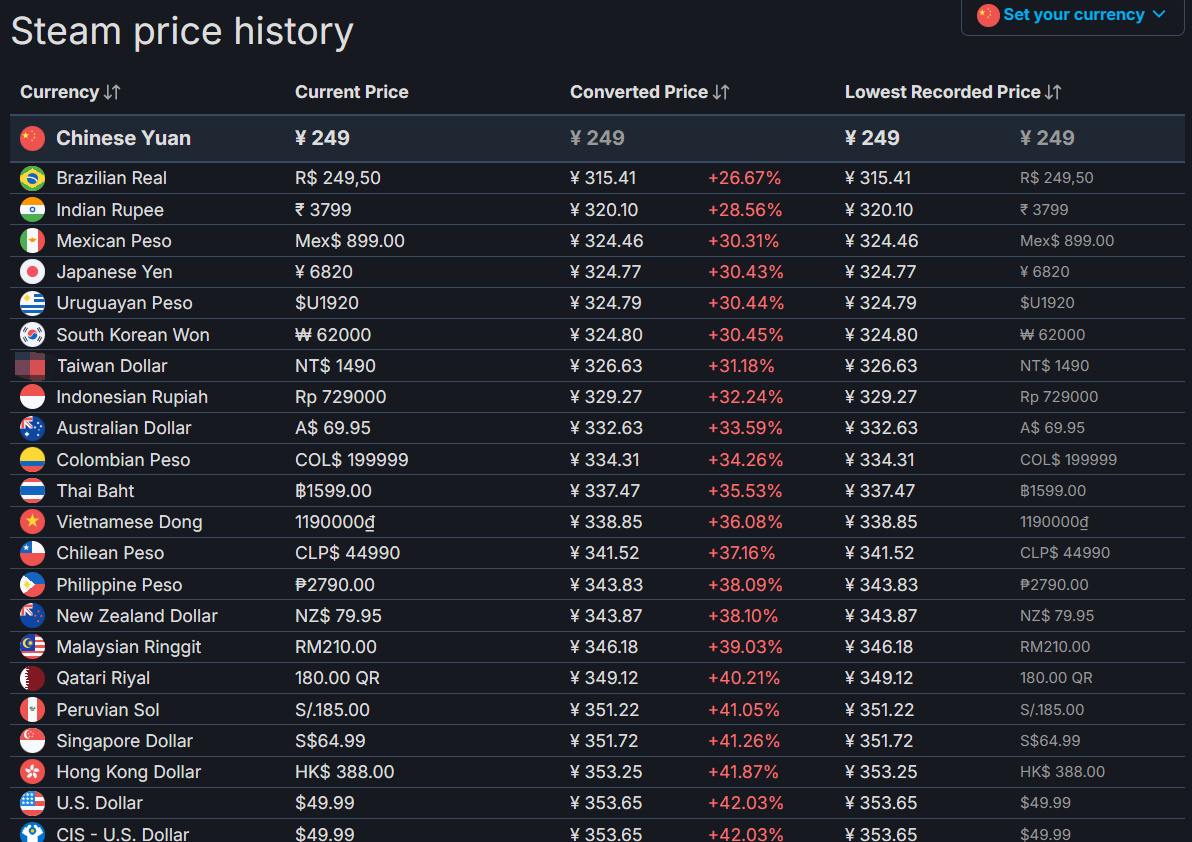Click the Steam price history heading
This screenshot has width=1192, height=842.
point(182,32)
